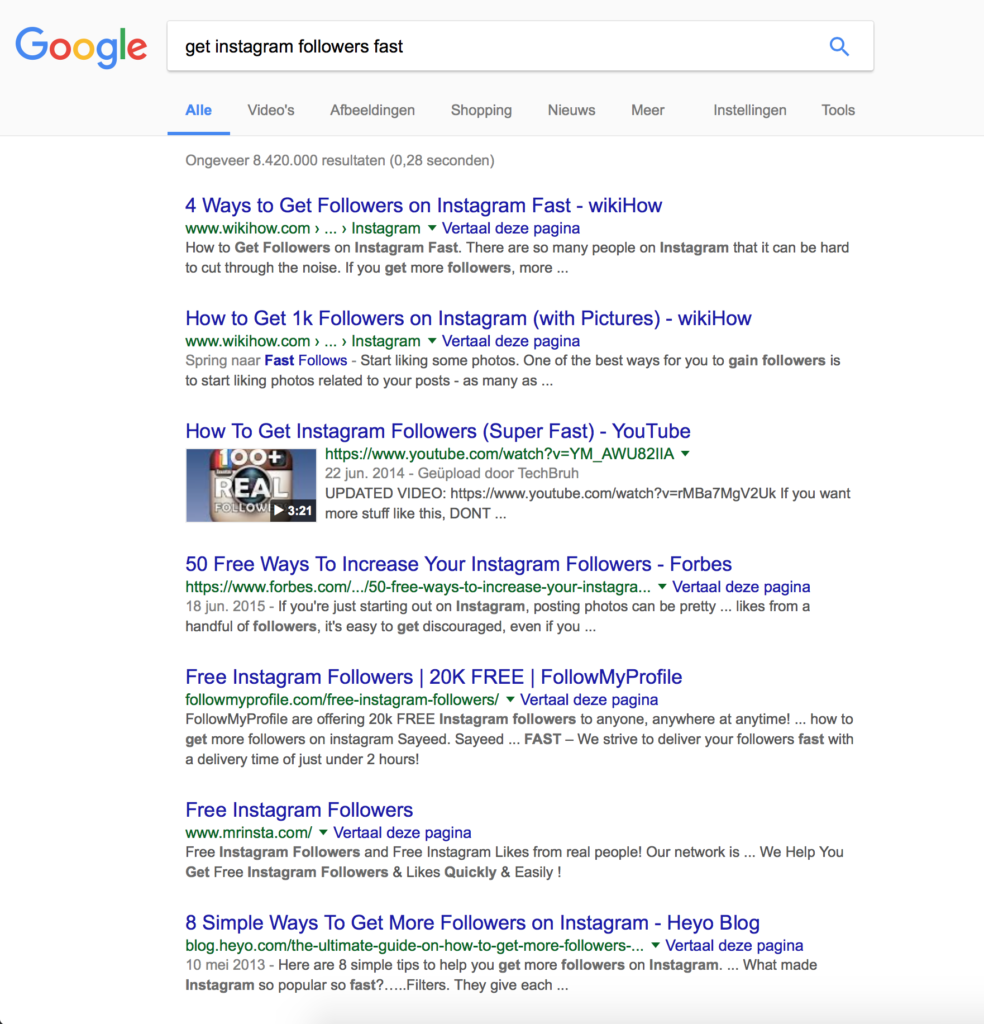Click 'Vertaal deze pagina' for the Forbes result

point(741,587)
